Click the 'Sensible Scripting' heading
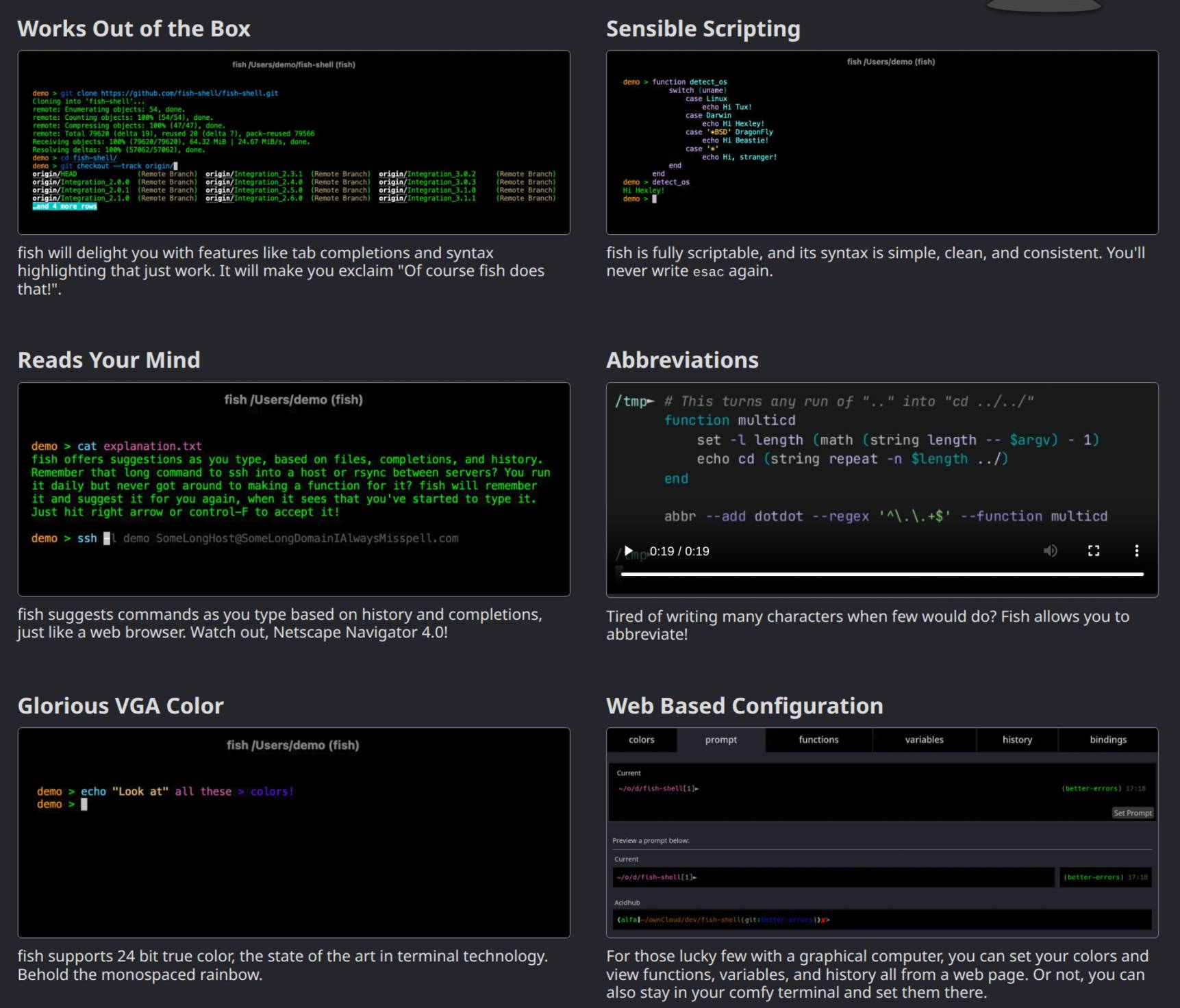This screenshot has width=1180, height=1008. 703,29
